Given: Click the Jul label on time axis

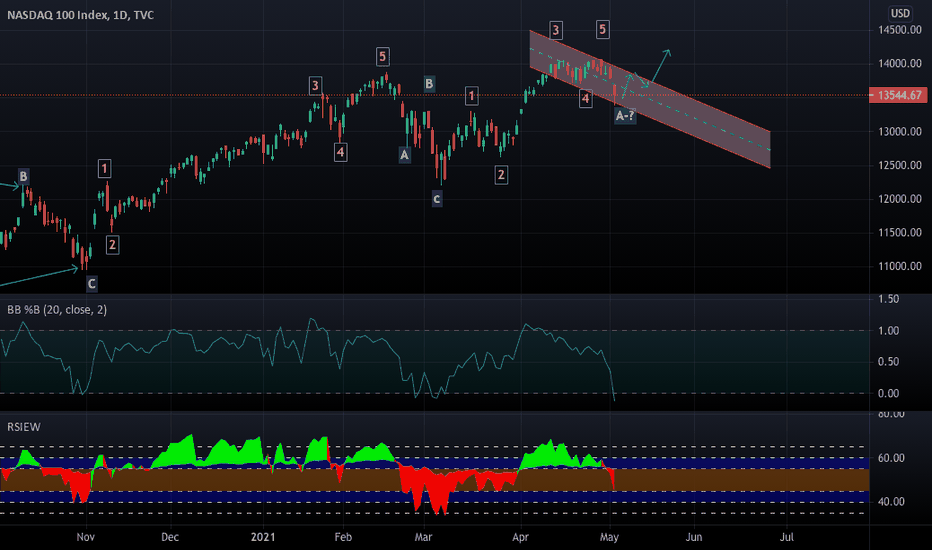Looking at the screenshot, I should click(786, 537).
